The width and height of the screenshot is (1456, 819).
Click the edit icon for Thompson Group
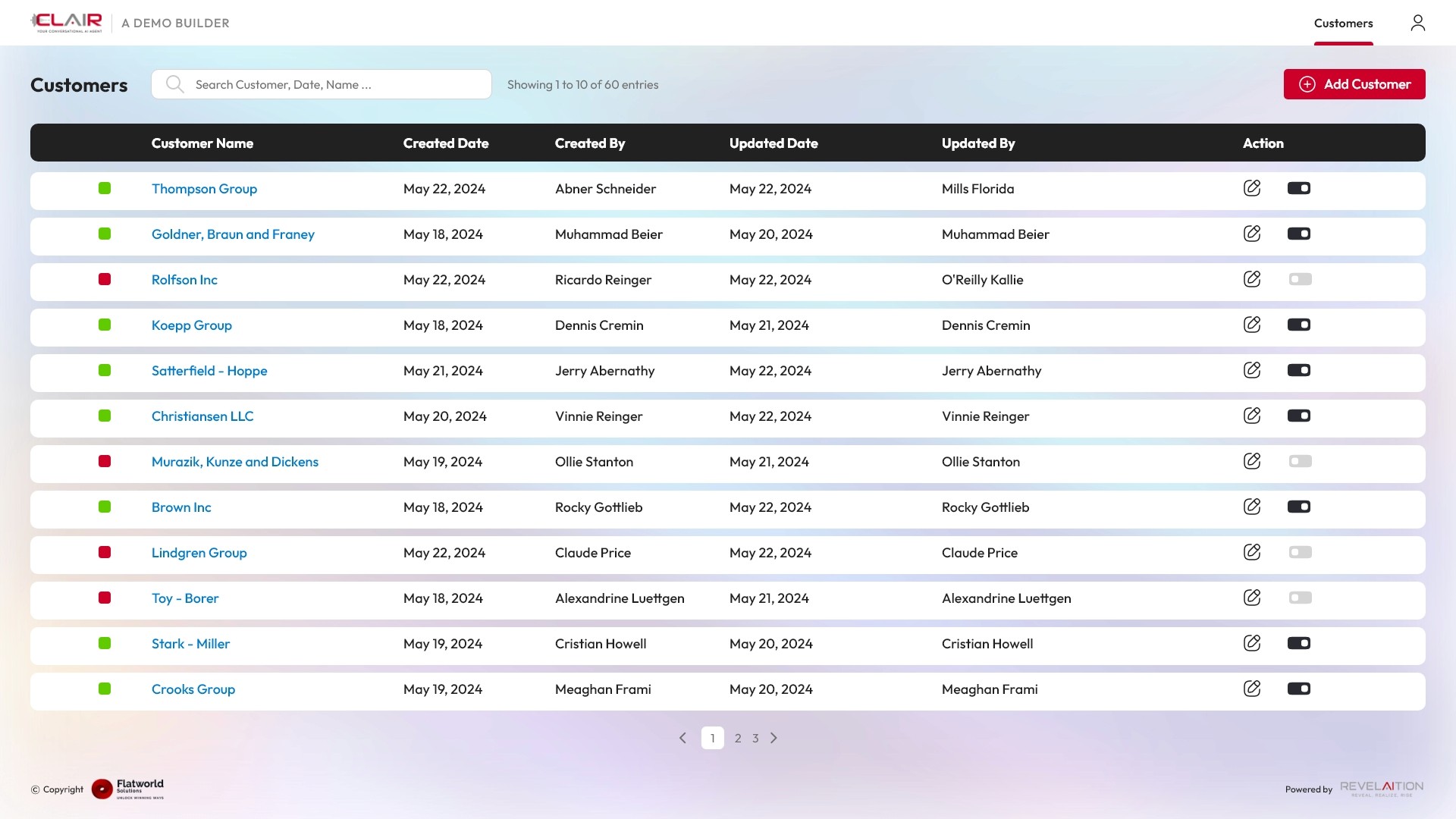coord(1252,188)
